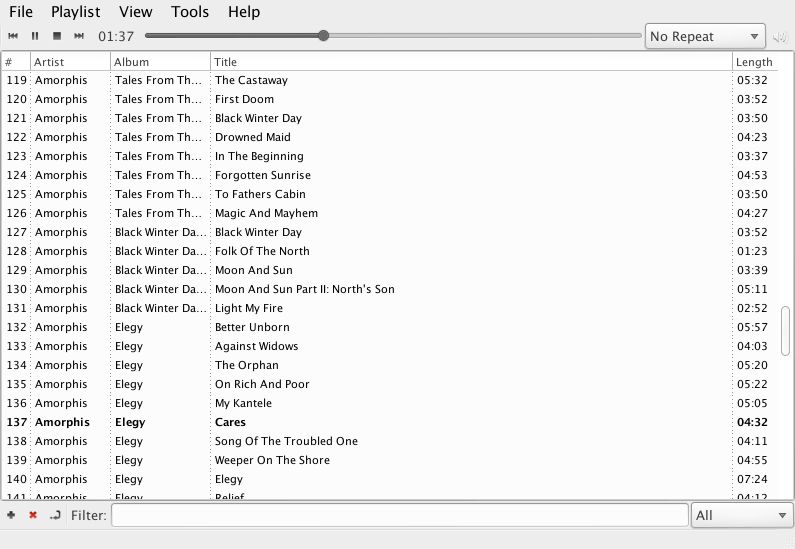This screenshot has width=795, height=549.
Task: Skip to the previous track
Action: pyautogui.click(x=13, y=36)
